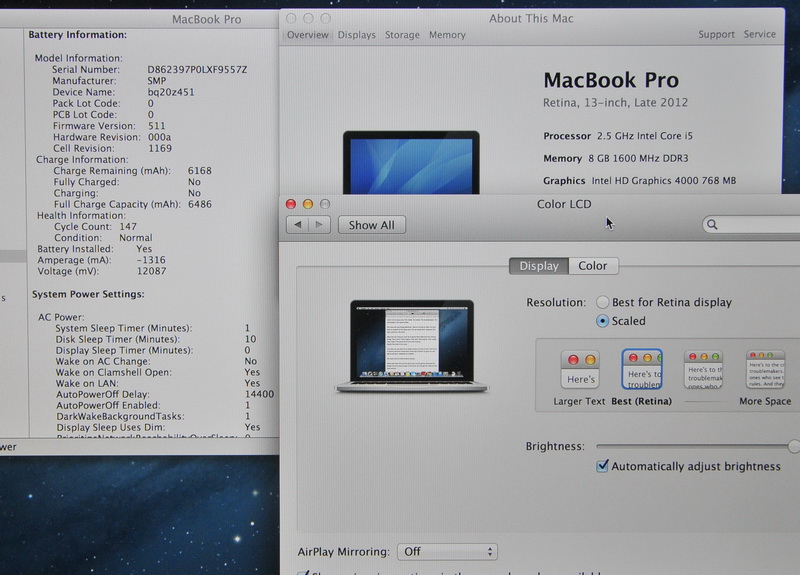Click the Voltage value 12087
Screen dimensions: 800x575
pos(151,271)
